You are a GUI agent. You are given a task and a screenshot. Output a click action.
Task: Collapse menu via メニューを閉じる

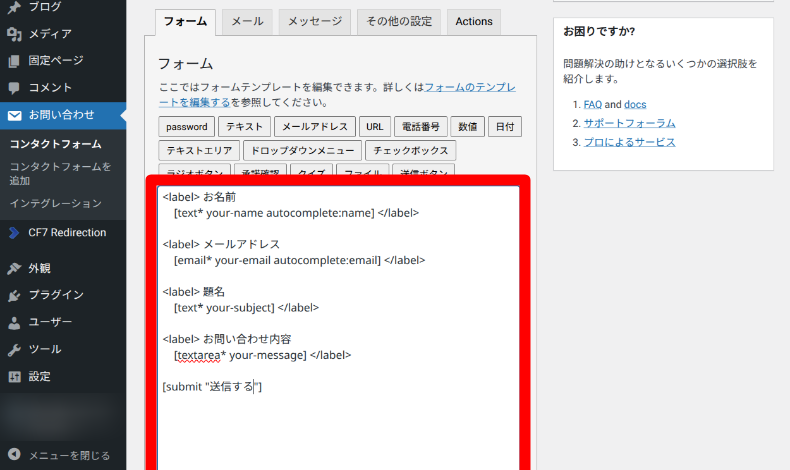coord(69,455)
